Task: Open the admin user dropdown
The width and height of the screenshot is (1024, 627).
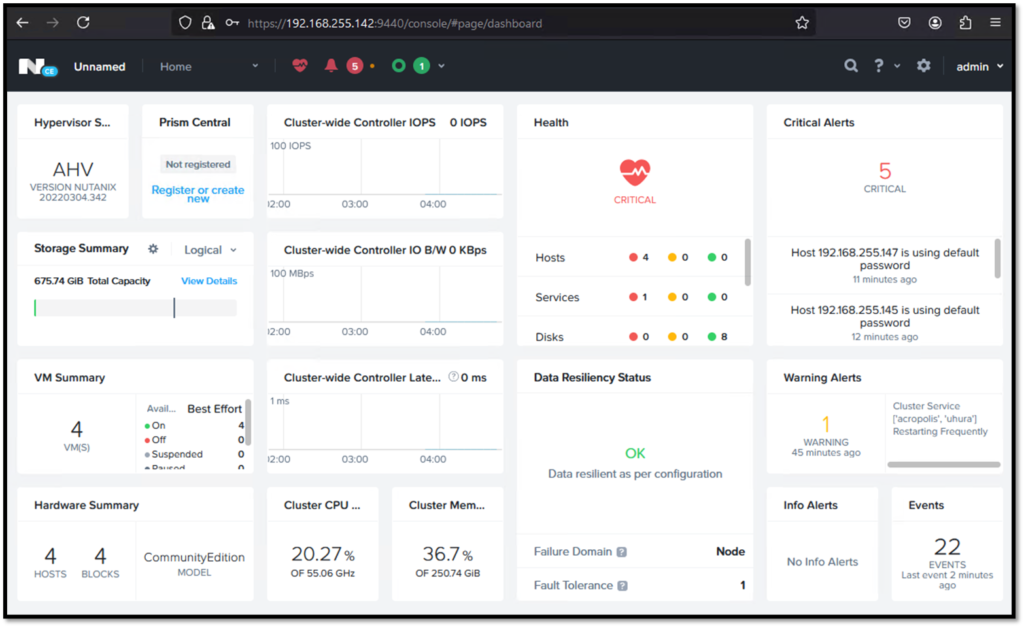Action: [x=980, y=67]
